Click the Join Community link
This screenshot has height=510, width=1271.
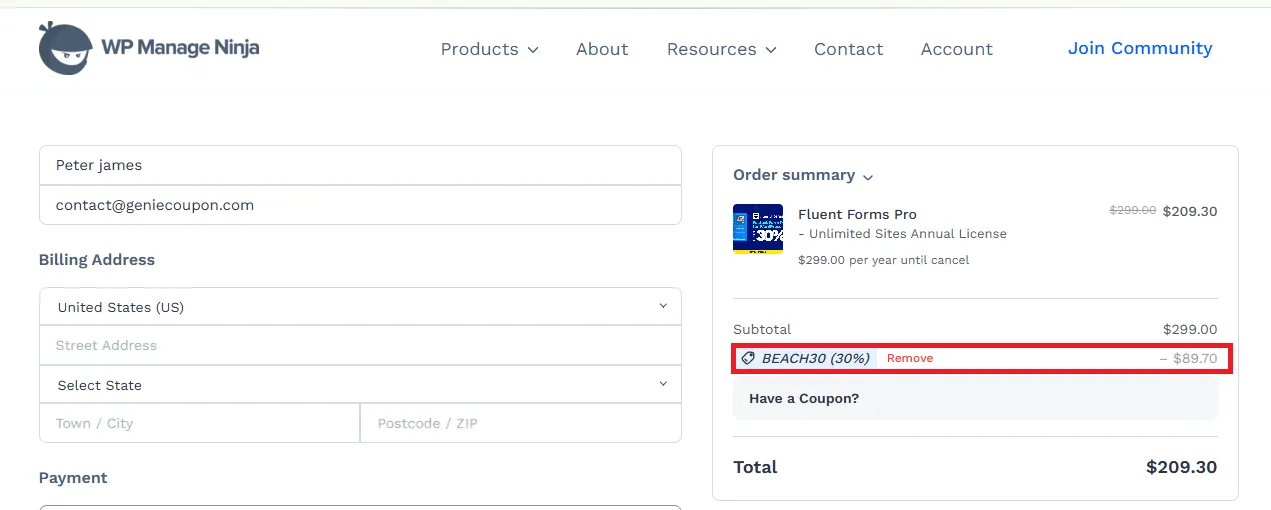pos(1140,48)
